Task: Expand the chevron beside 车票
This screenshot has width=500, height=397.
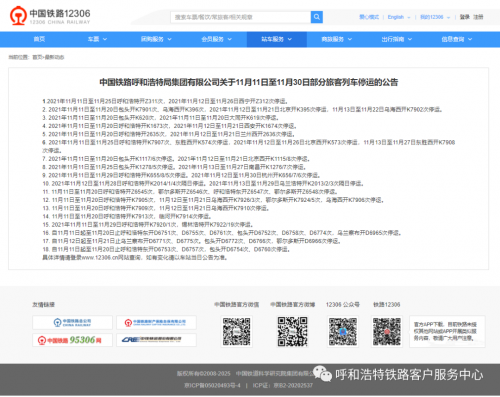Action: click(105, 39)
